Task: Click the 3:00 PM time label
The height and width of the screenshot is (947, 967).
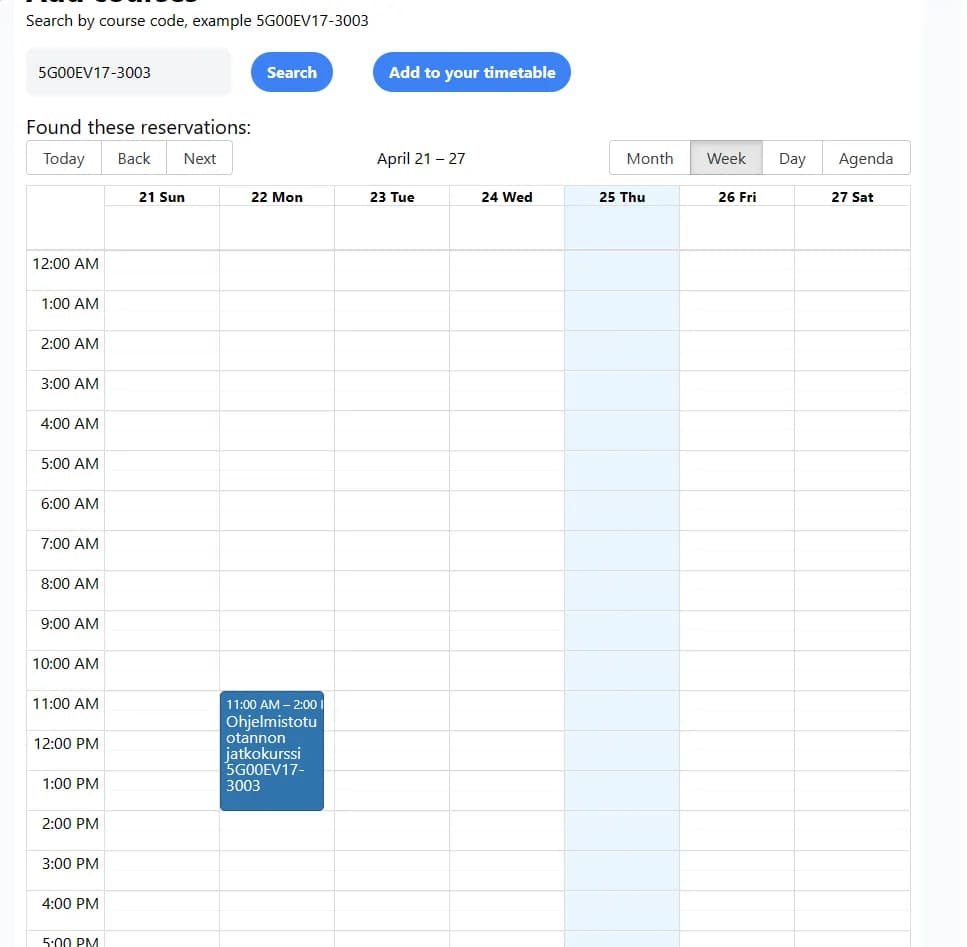Action: coord(70,864)
